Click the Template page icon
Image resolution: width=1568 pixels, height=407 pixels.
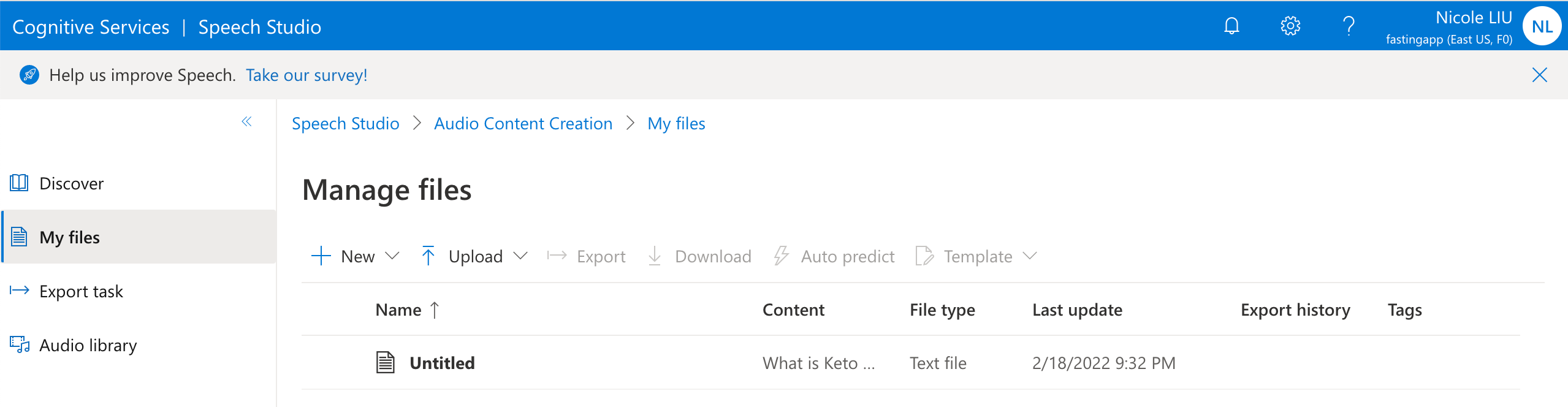924,256
